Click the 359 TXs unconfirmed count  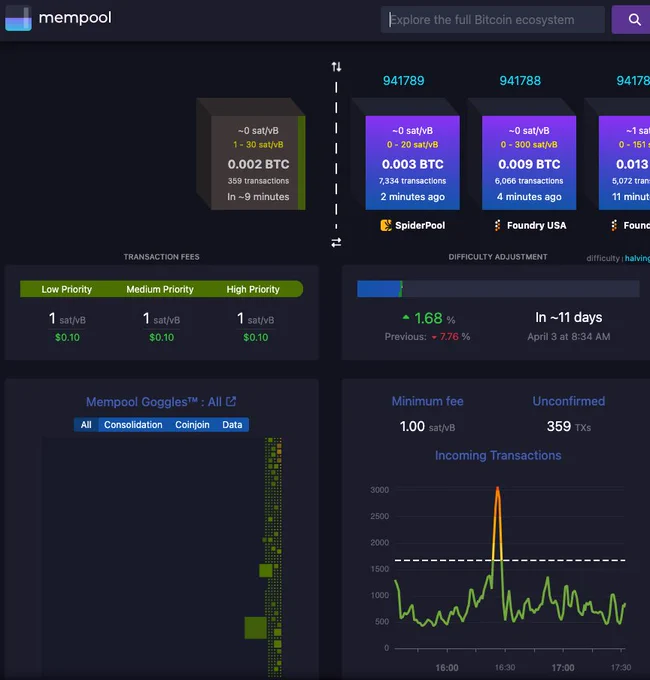568,427
